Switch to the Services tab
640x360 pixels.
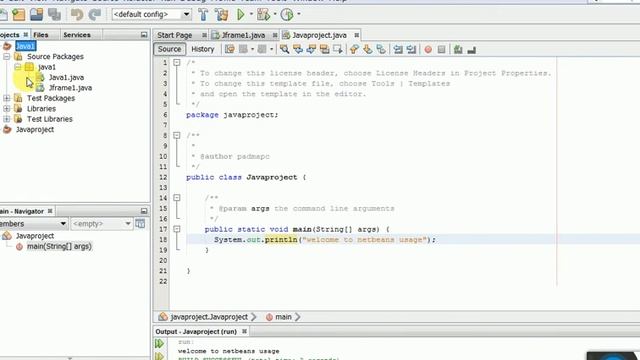tap(77, 35)
